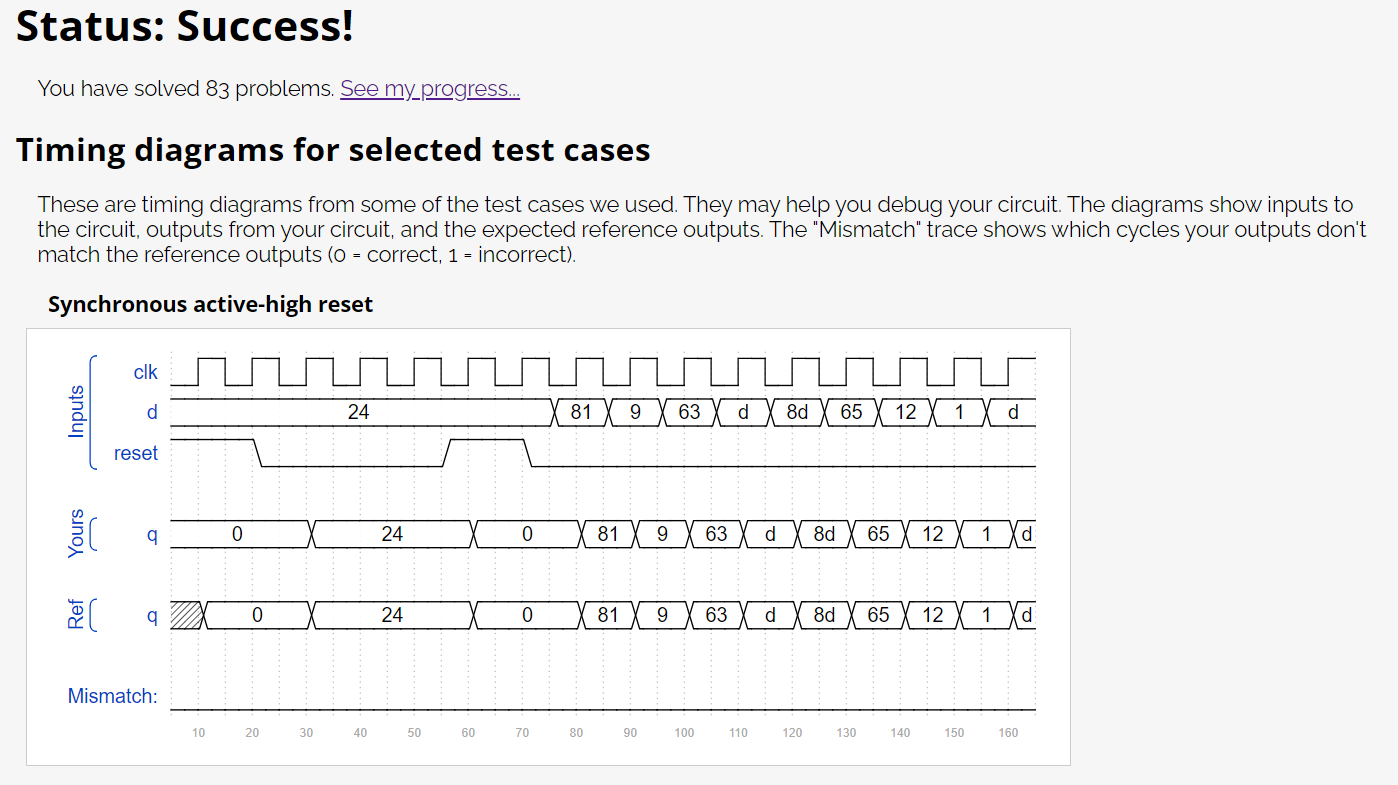This screenshot has width=1398, height=785.
Task: Click the rotated Inputs group label
Action: point(76,411)
